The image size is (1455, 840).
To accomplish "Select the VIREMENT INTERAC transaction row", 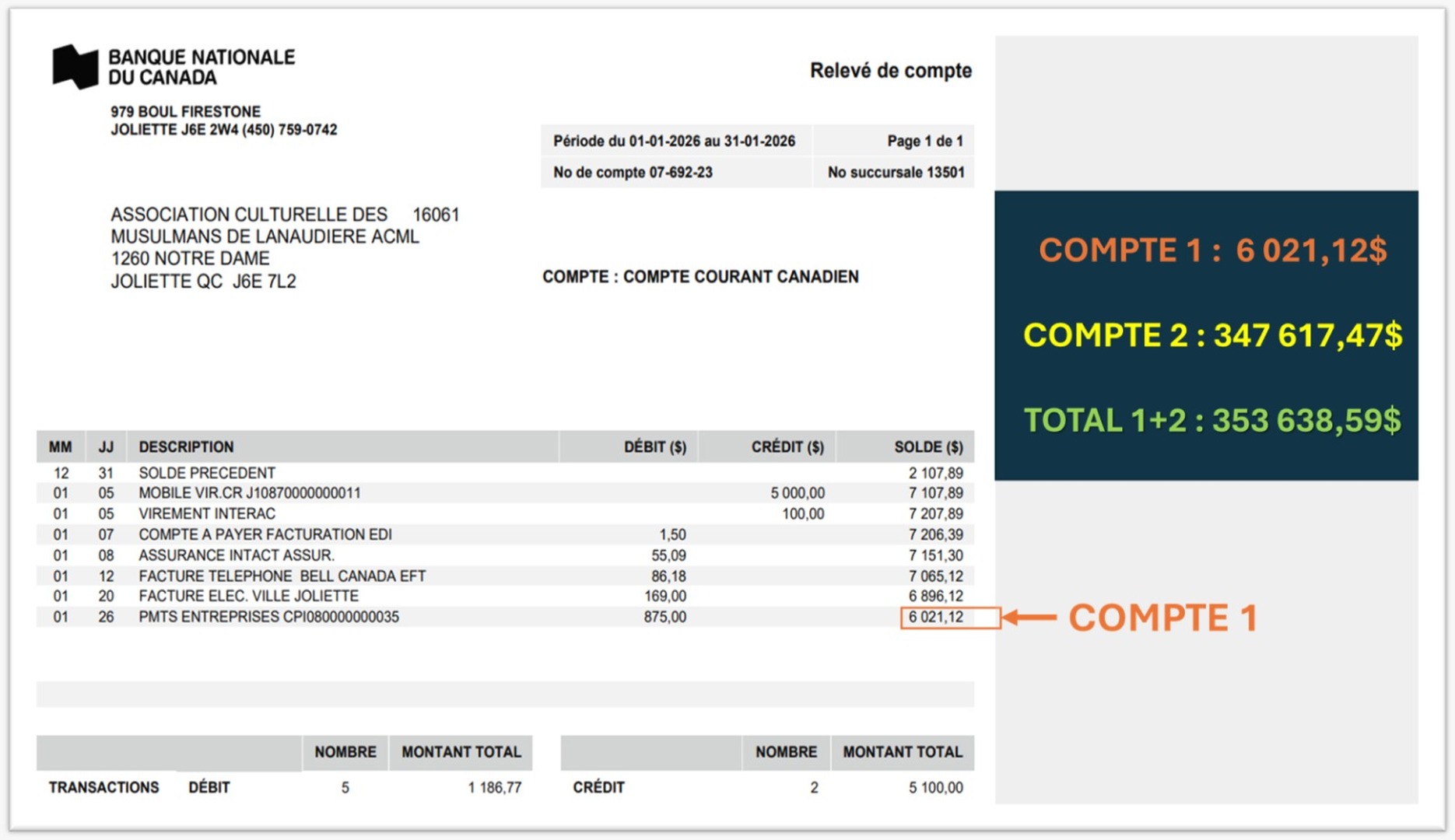I will (x=207, y=514).
